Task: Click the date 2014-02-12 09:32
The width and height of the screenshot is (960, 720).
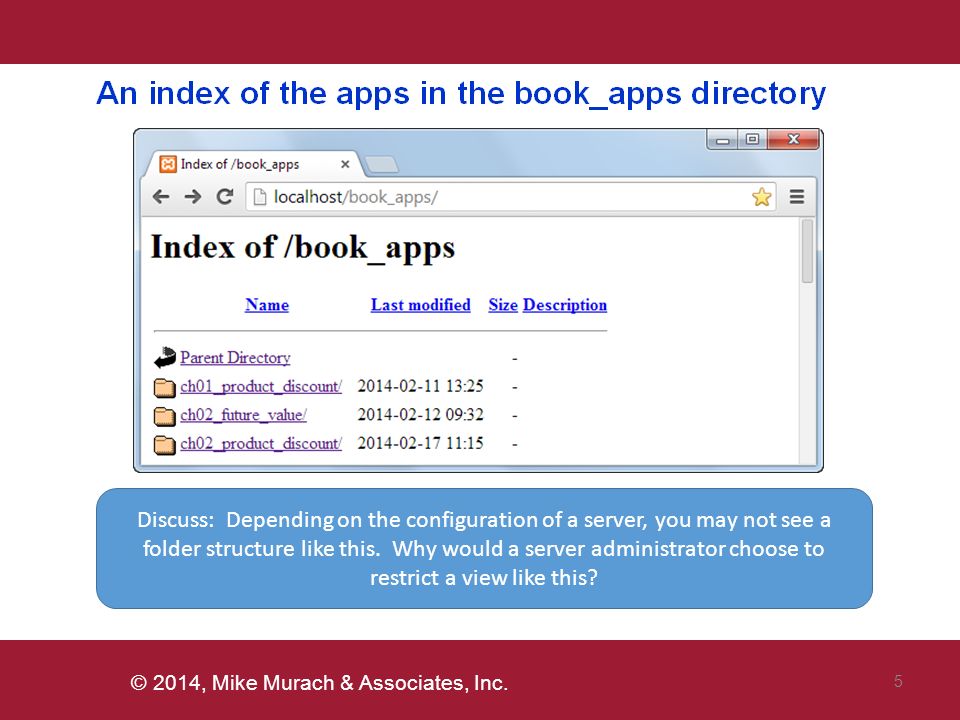Action: pyautogui.click(x=421, y=415)
